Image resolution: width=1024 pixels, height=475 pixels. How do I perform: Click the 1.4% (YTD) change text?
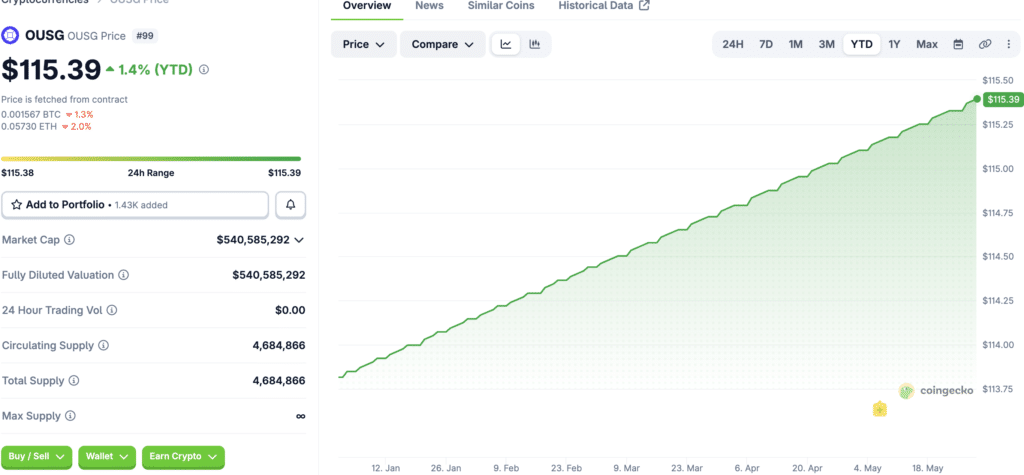[155, 69]
